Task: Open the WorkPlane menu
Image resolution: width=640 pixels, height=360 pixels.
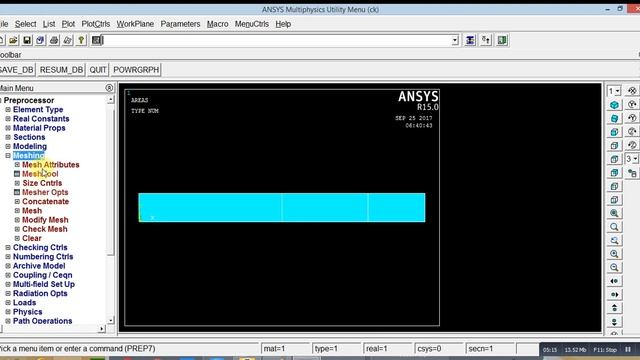Action: point(135,24)
